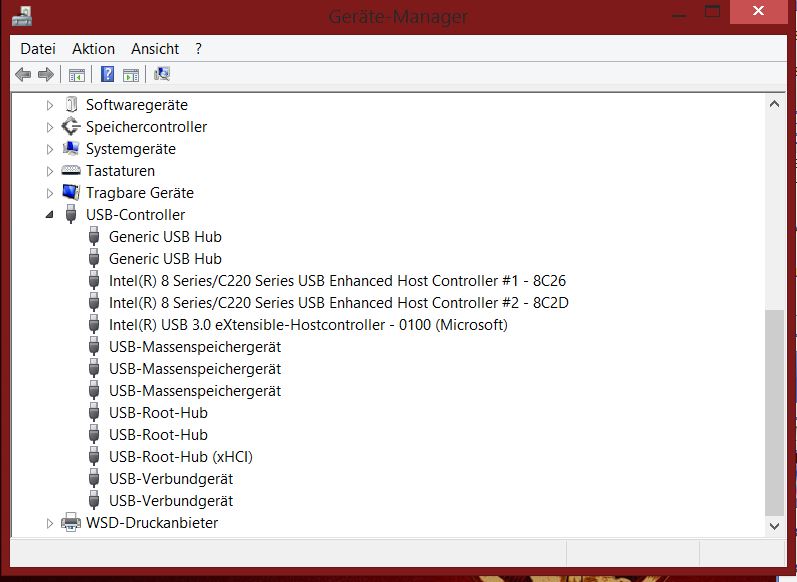The image size is (797, 582).
Task: Open Help via the blue question-mark icon
Action: (x=107, y=74)
